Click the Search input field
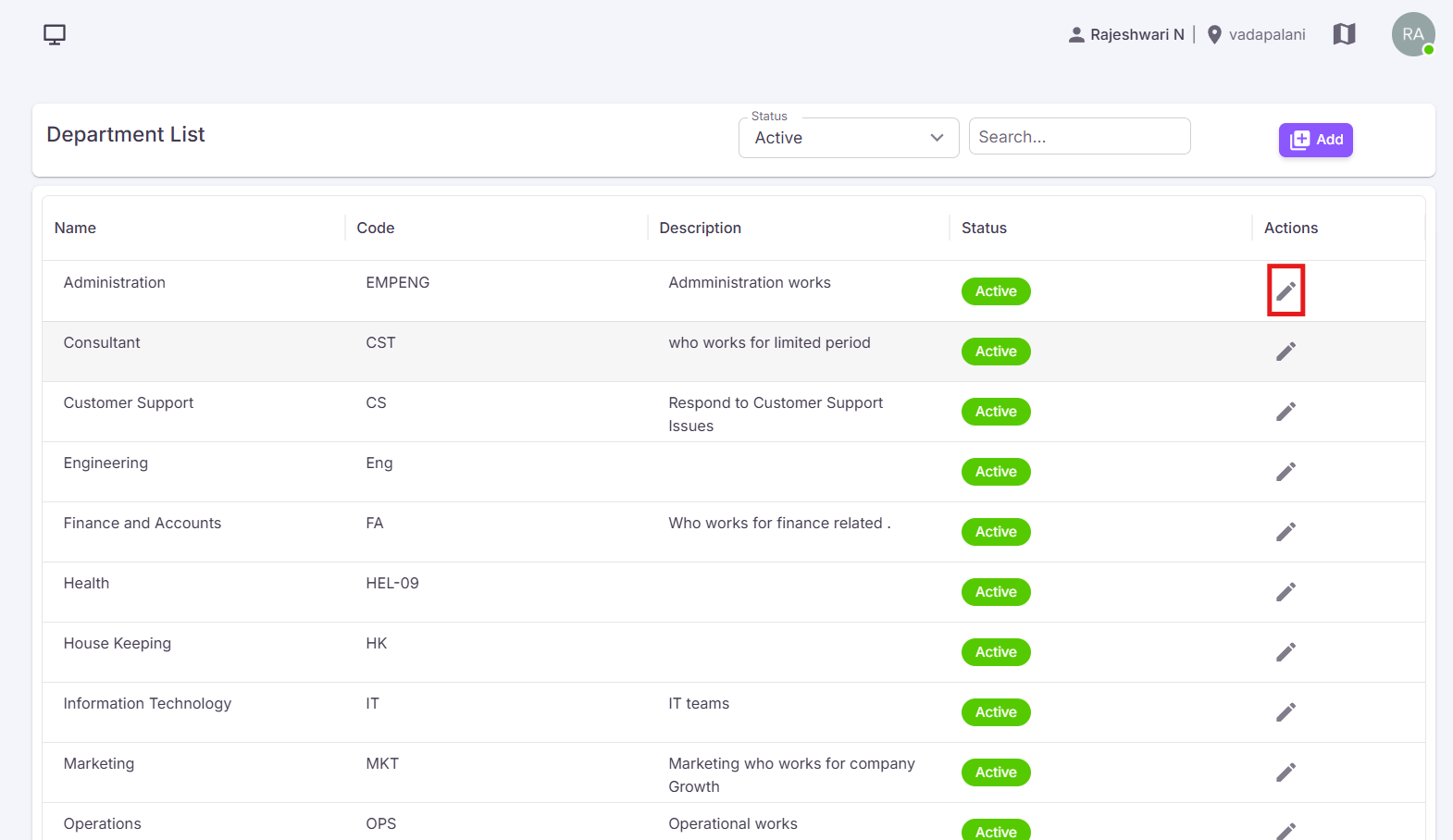The image size is (1453, 840). click(x=1079, y=136)
